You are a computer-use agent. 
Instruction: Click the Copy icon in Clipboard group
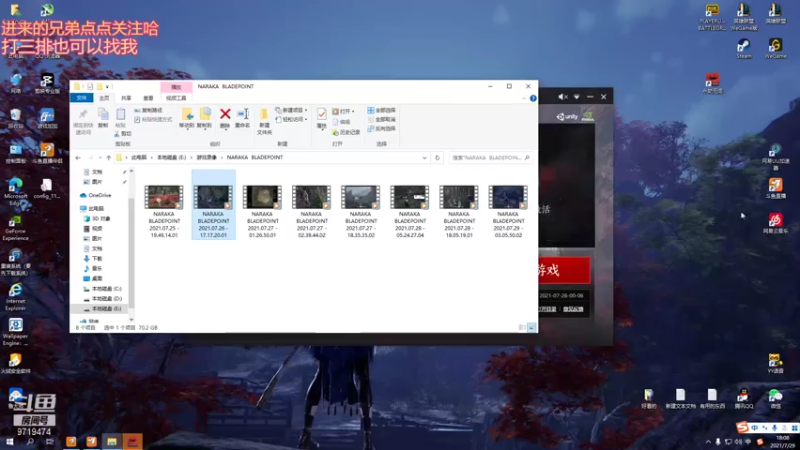[x=103, y=117]
